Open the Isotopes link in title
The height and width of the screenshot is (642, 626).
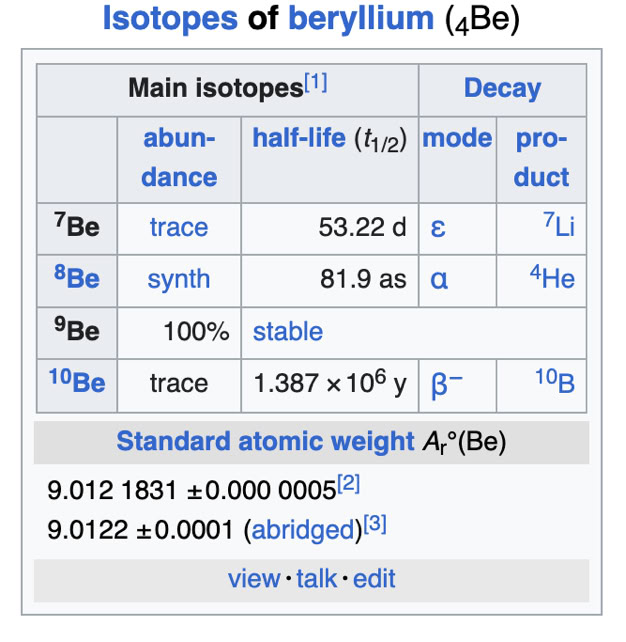[x=170, y=19]
